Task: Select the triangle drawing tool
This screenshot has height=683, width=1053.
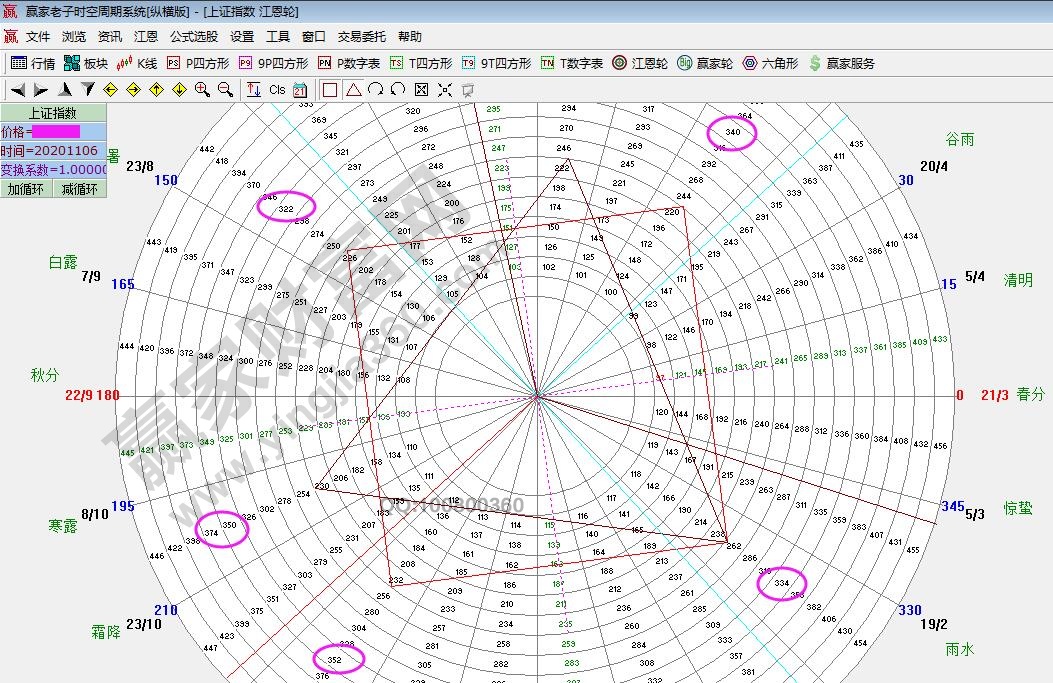Action: 353,90
